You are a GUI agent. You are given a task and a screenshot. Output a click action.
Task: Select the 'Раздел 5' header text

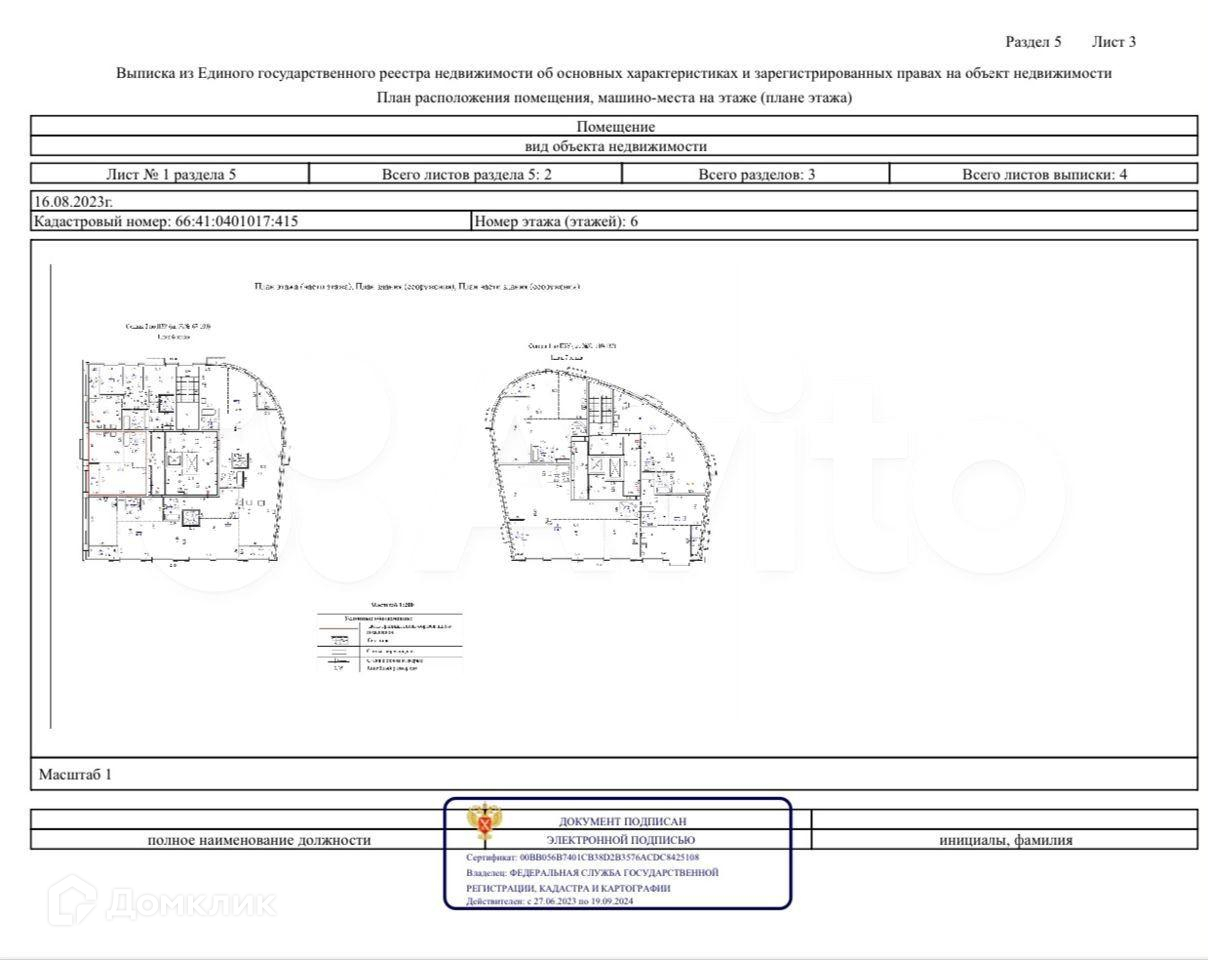[x=1033, y=42]
